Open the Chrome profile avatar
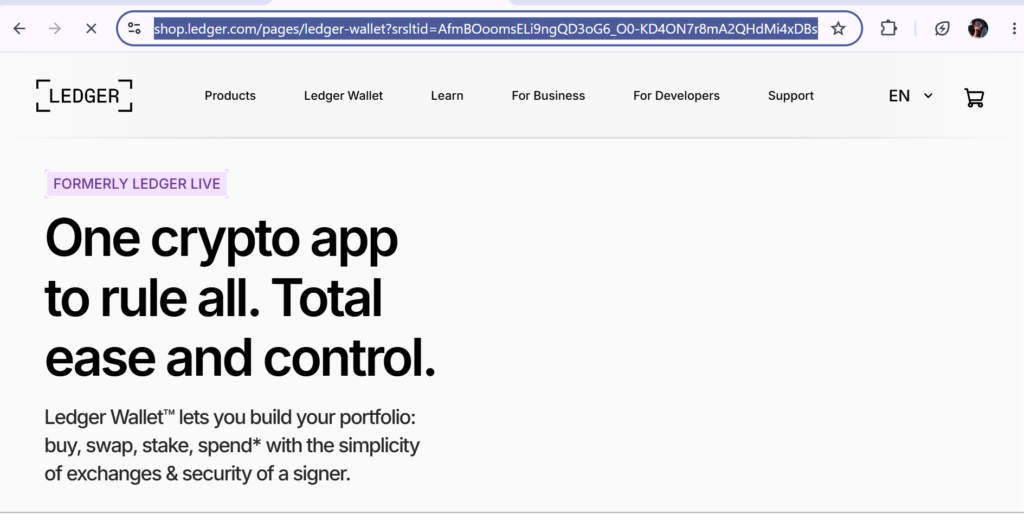 [x=978, y=29]
